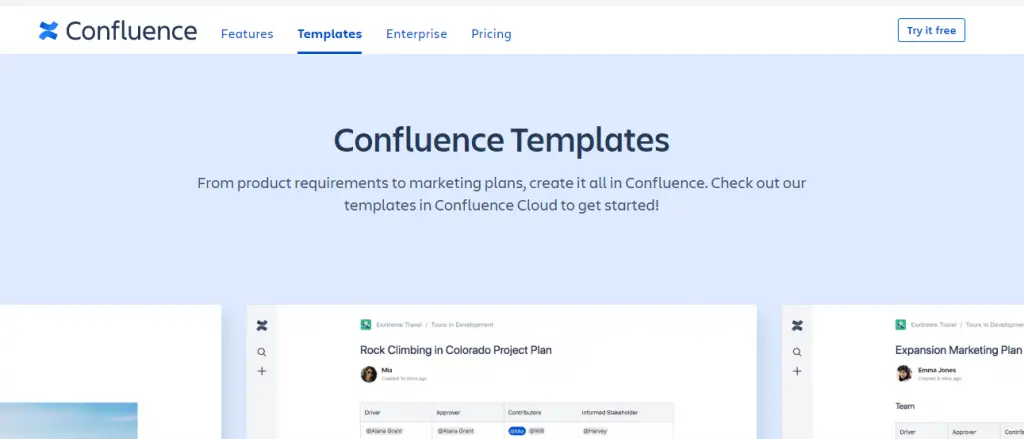Click Exxtreme Travel breadcrumb in Rock Climbing card
The width and height of the screenshot is (1024, 439).
(399, 325)
